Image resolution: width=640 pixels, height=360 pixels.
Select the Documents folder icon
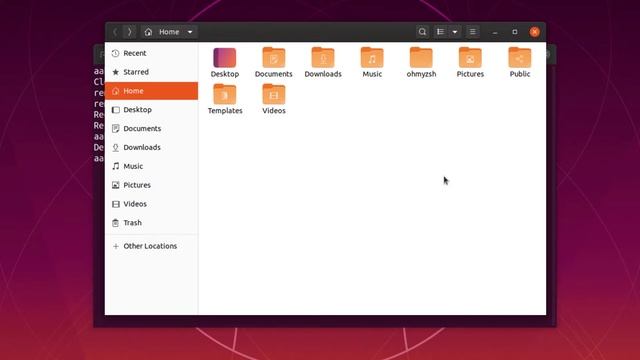click(x=274, y=58)
